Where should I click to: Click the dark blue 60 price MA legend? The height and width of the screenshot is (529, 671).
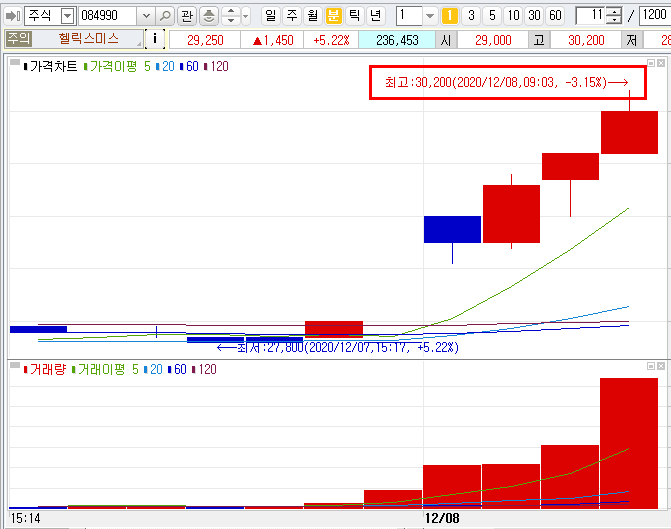click(189, 66)
